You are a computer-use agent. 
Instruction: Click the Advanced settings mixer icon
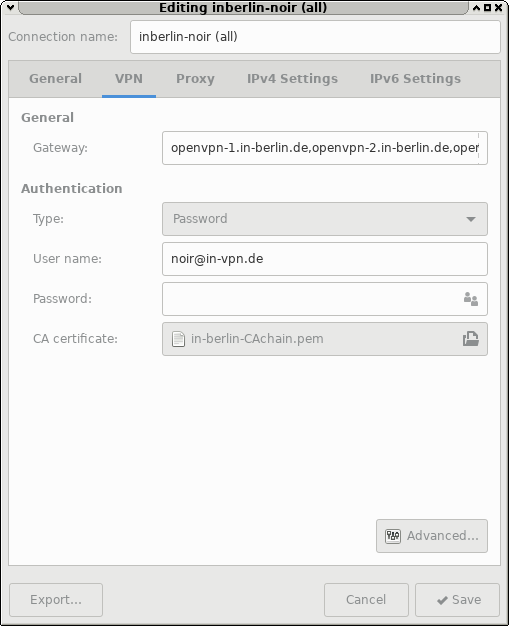pos(392,536)
